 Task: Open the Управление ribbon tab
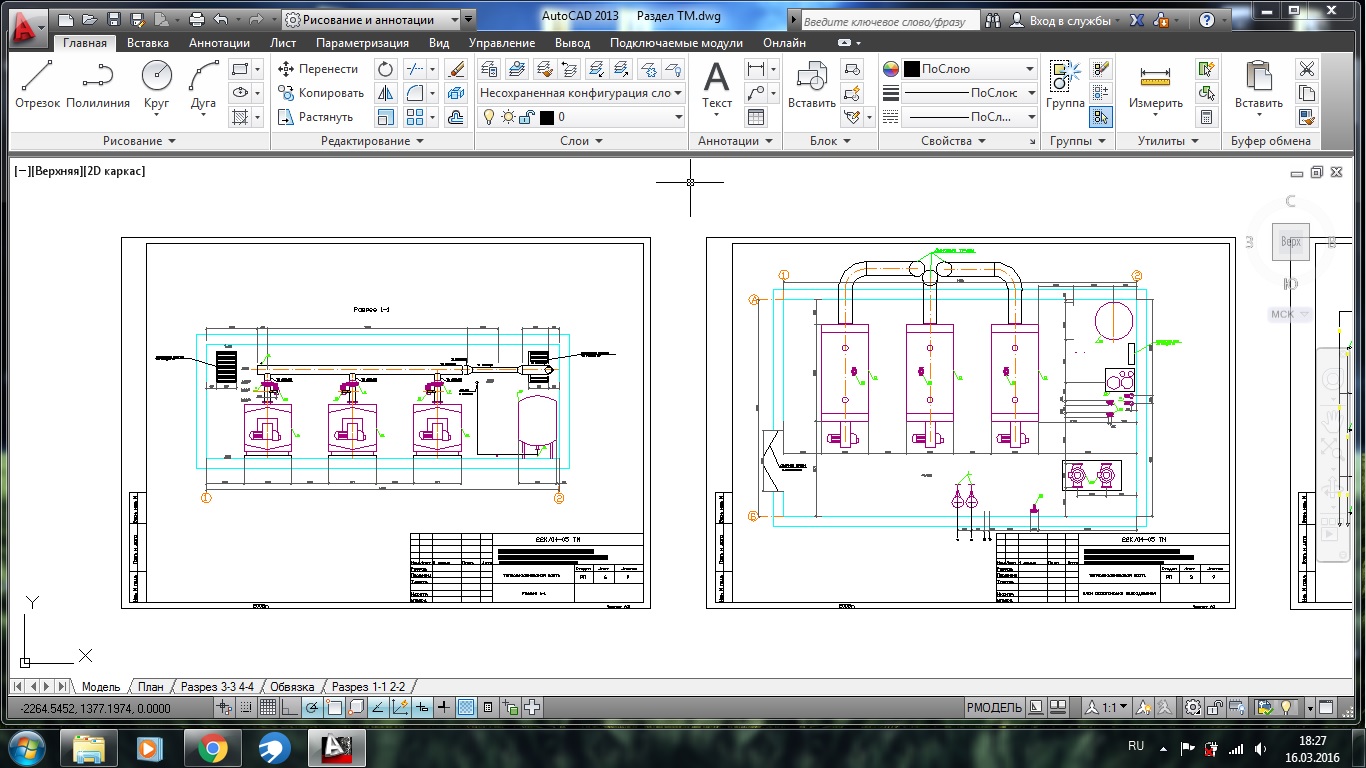point(502,43)
